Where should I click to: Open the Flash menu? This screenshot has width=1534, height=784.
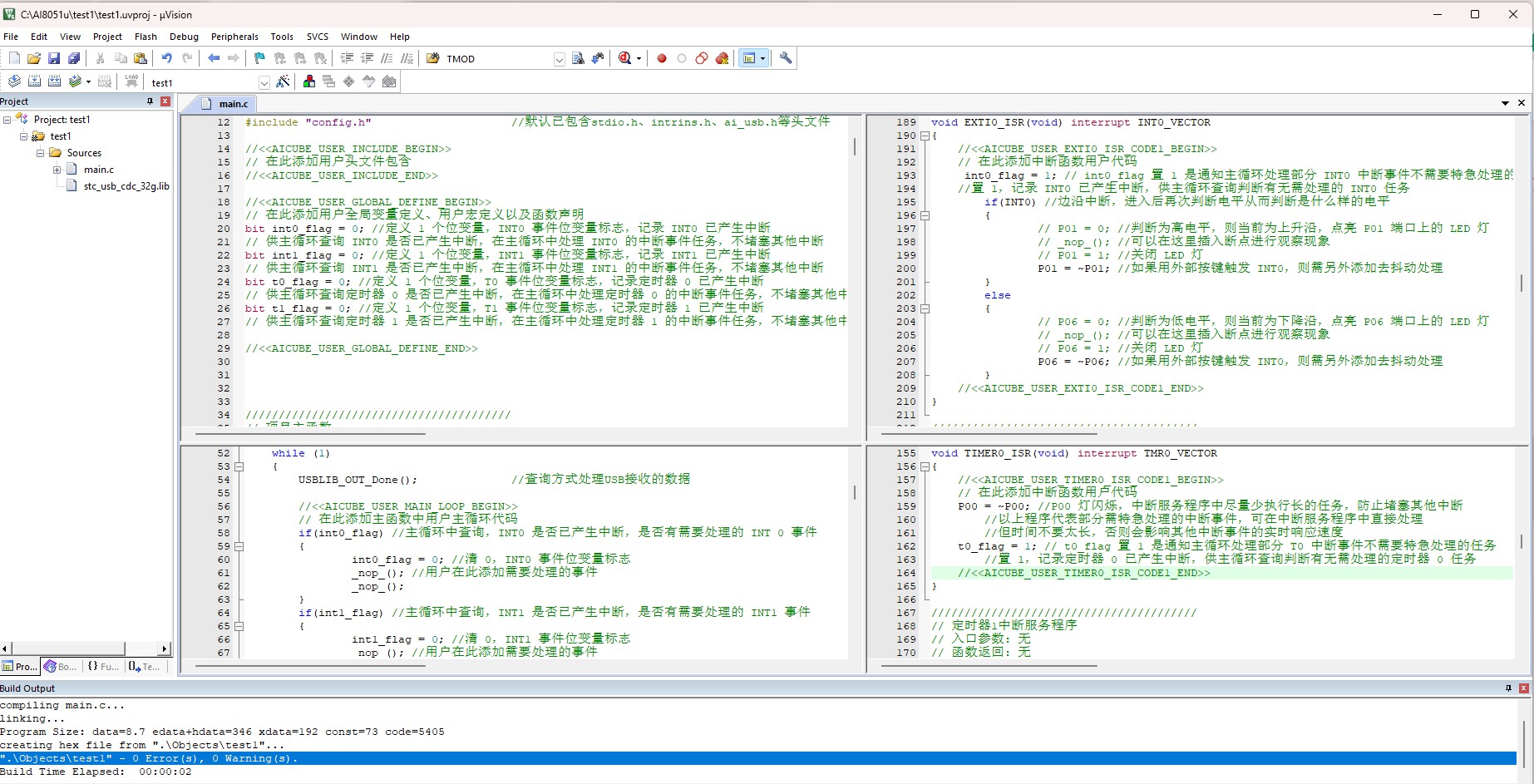(x=146, y=37)
